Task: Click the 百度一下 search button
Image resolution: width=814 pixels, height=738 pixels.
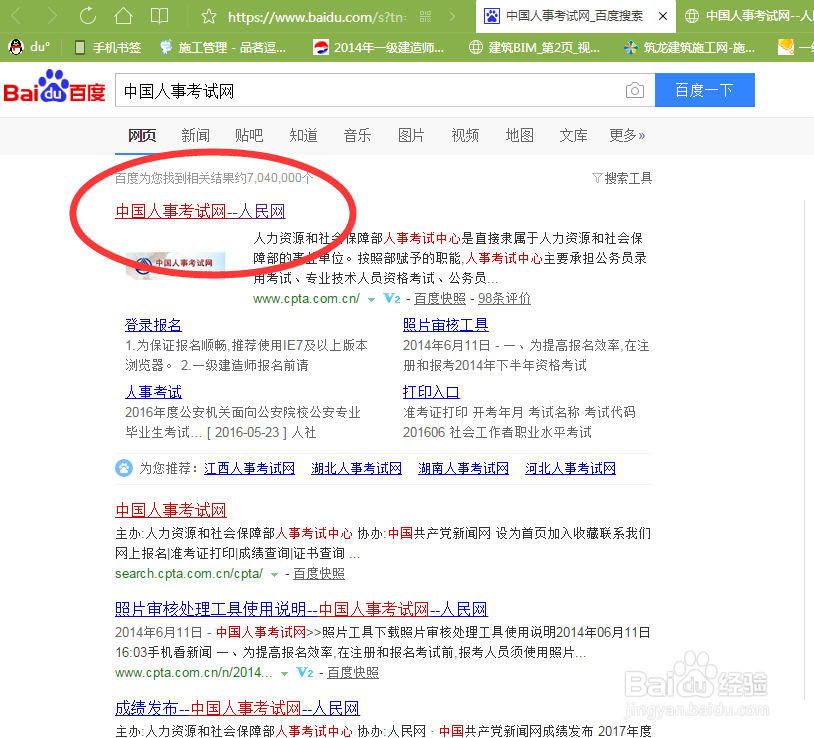Action: (x=704, y=90)
